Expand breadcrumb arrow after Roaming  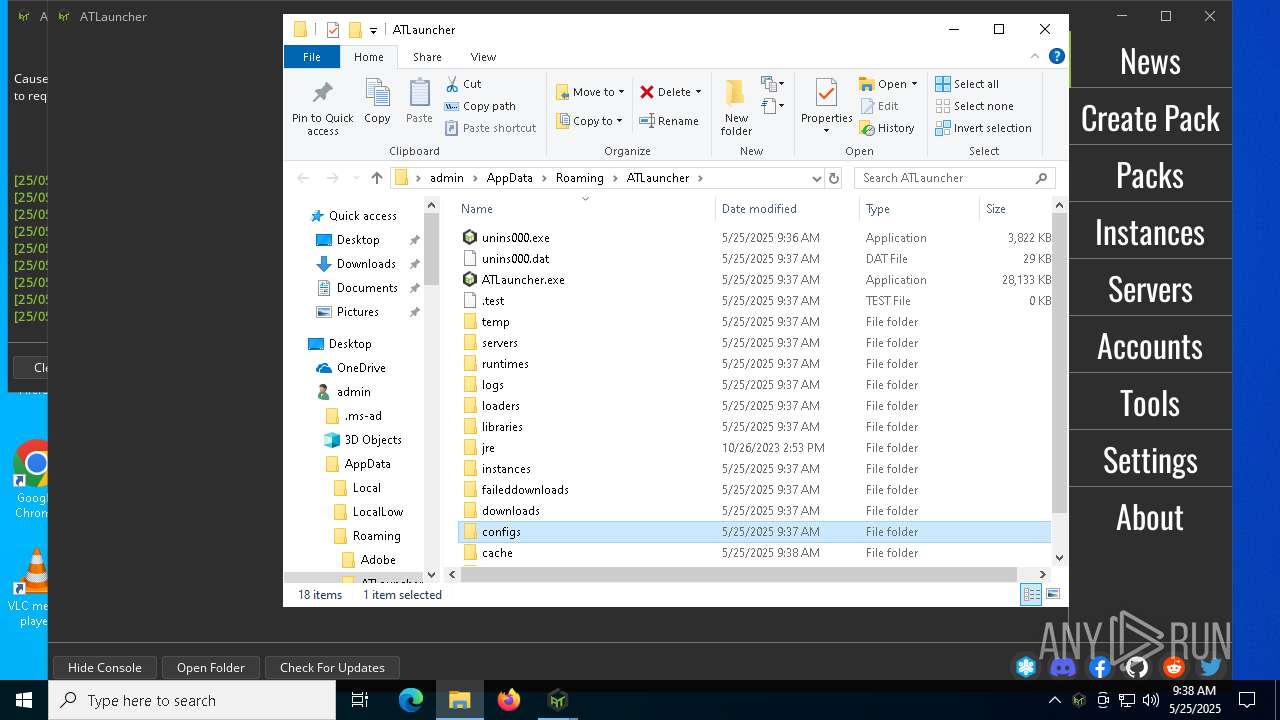pyautogui.click(x=615, y=178)
